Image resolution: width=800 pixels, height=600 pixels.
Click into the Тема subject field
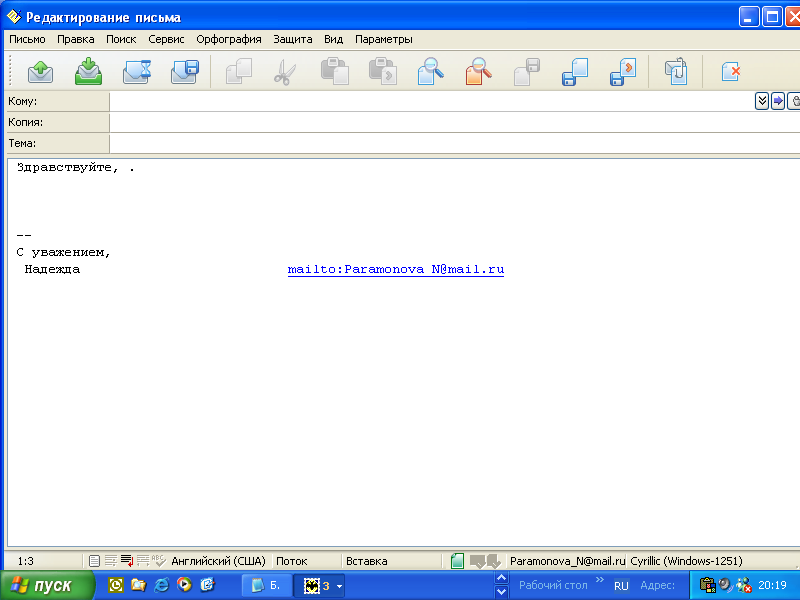point(455,143)
